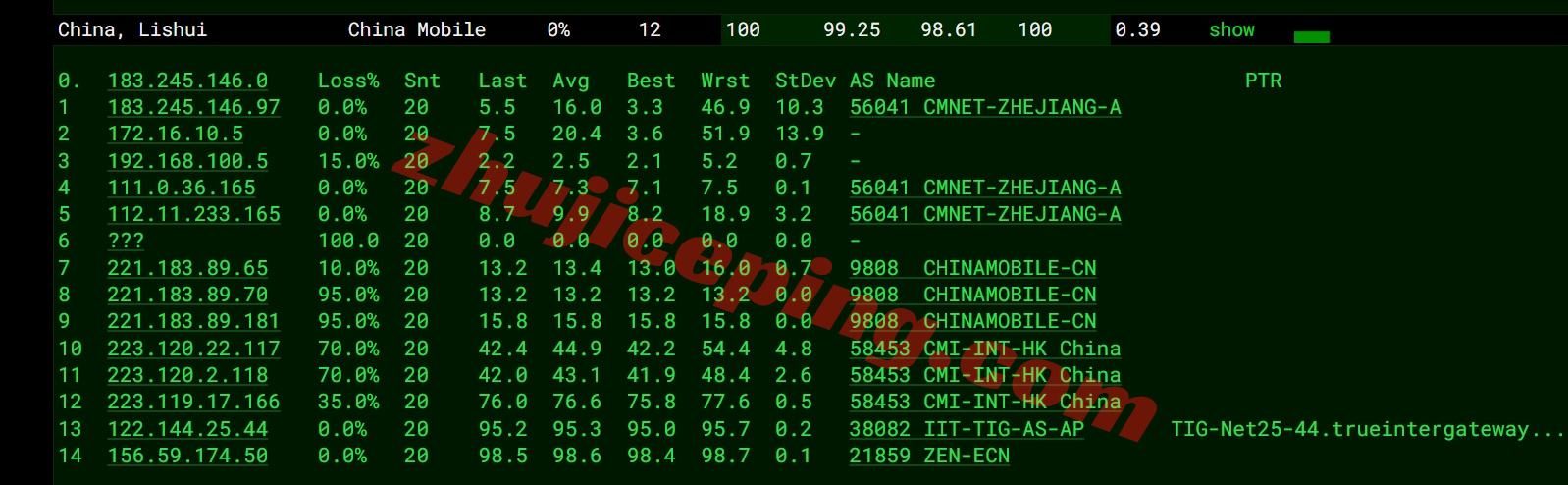Click the 221.183.89.181 address link
The image size is (1568, 485).
(193, 321)
